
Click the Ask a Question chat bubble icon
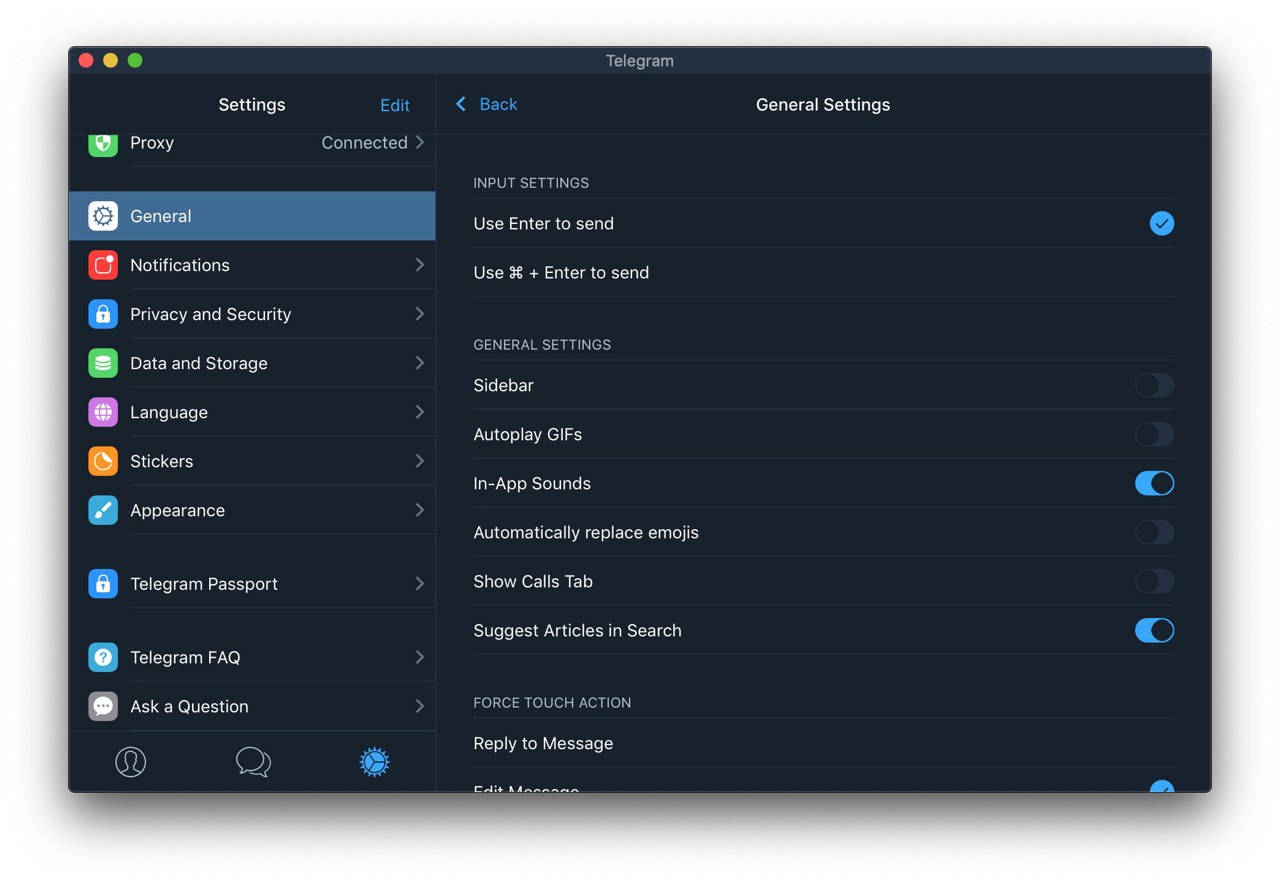click(103, 706)
